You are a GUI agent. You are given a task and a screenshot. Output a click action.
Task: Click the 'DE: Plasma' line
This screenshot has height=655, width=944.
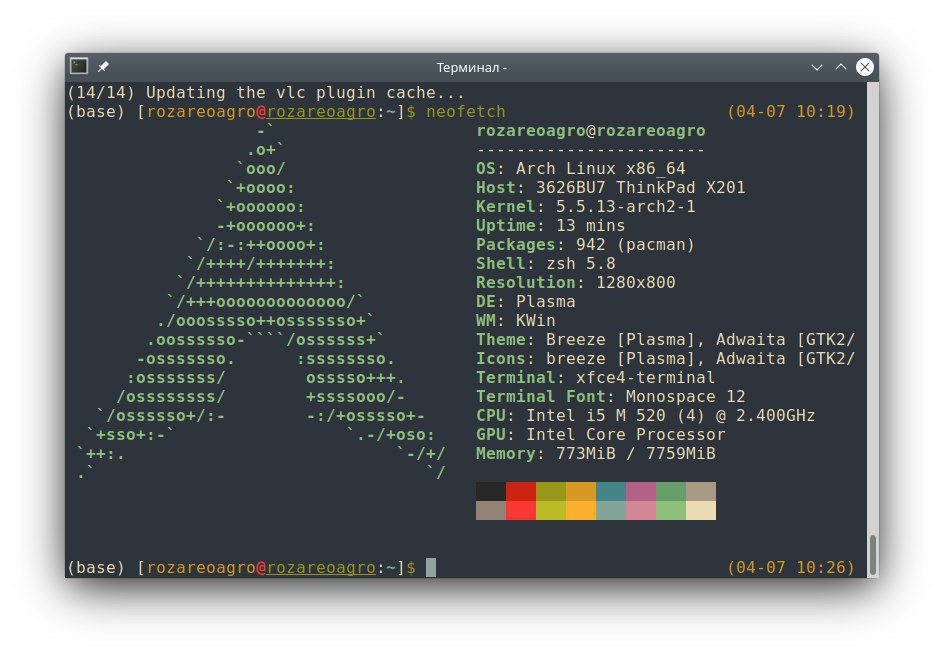click(x=526, y=302)
